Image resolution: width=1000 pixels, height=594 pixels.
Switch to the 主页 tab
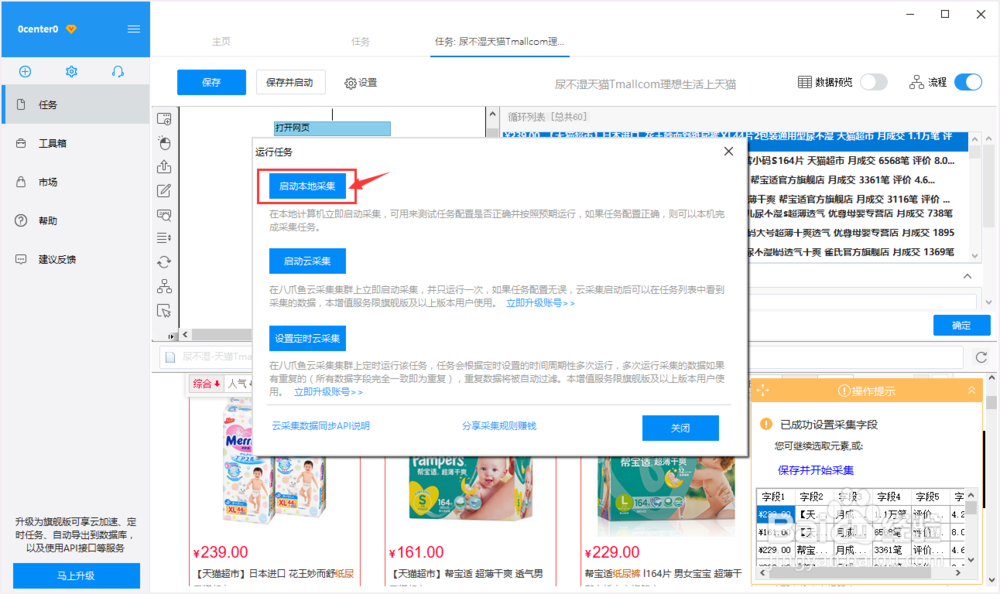221,41
